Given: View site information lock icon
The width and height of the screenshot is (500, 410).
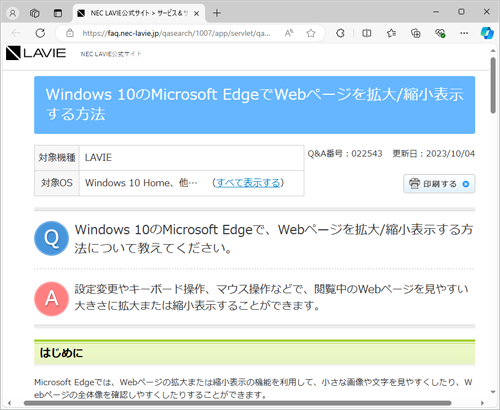Looking at the screenshot, I should 70,33.
